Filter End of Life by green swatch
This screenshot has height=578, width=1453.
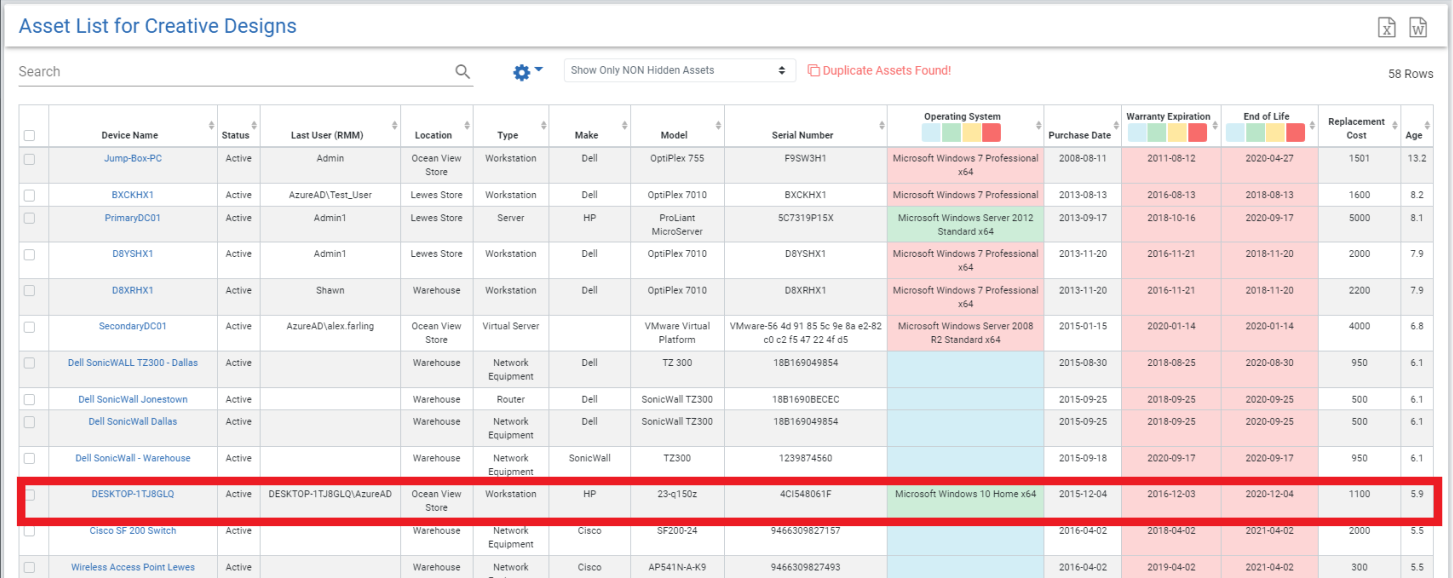(x=1256, y=132)
